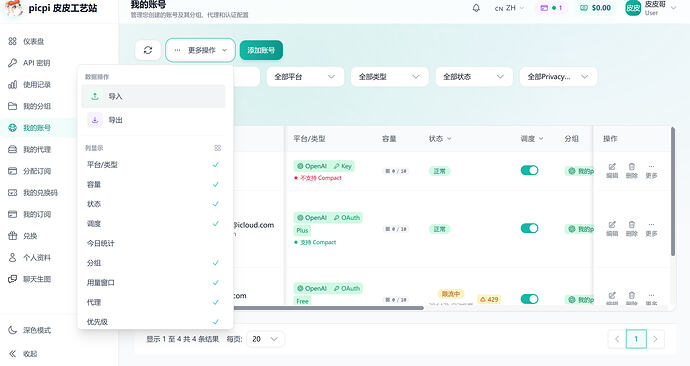Choose 导出 from the menu

[x=153, y=120]
